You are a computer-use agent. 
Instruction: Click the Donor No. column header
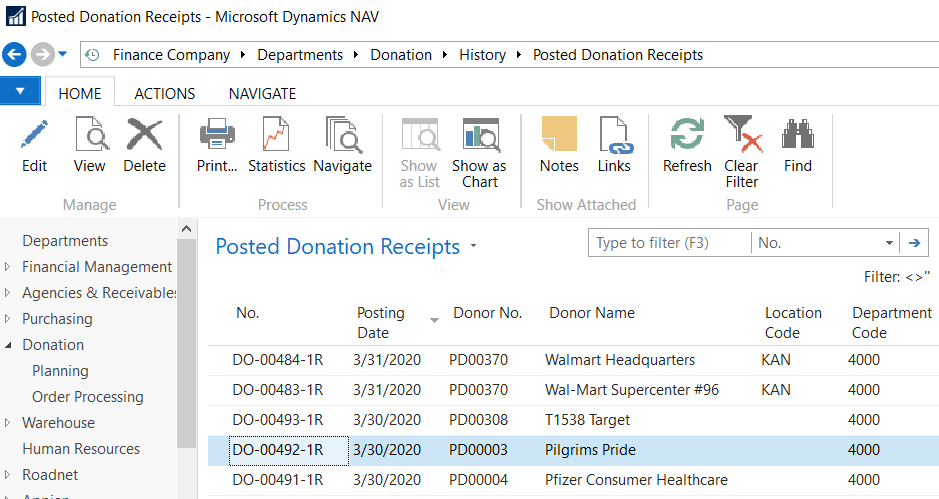487,313
